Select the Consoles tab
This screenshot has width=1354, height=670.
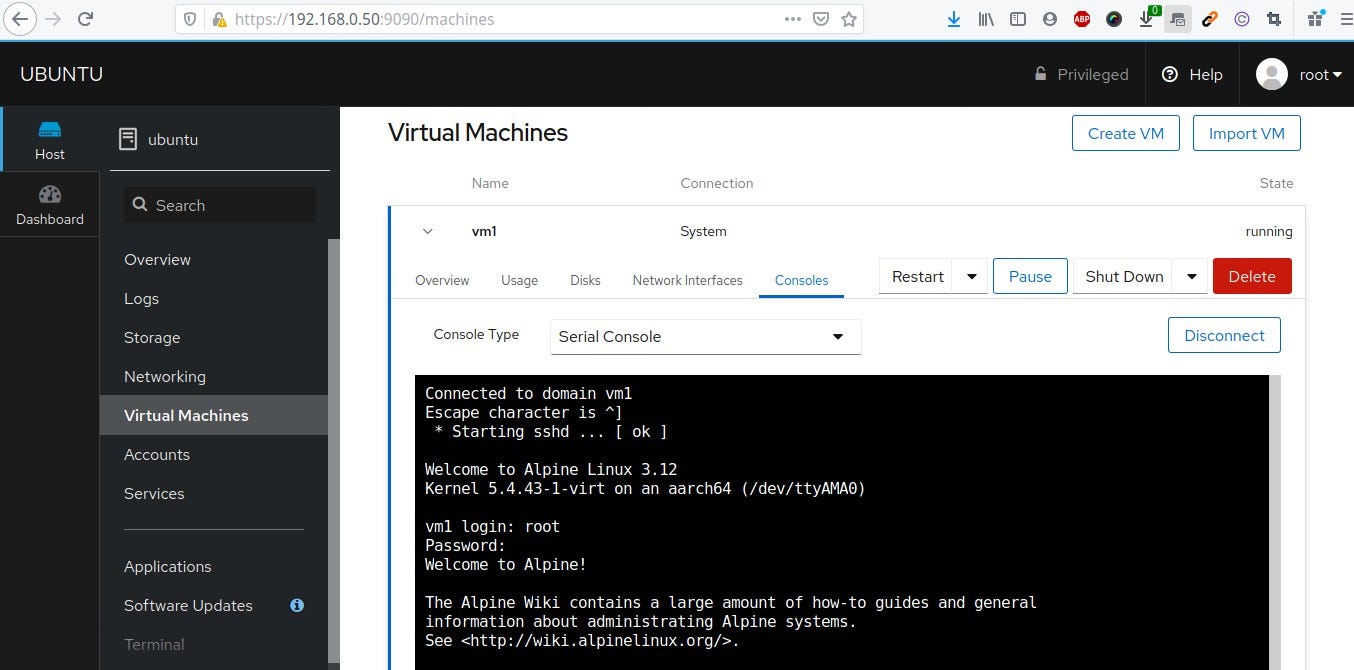pos(801,280)
